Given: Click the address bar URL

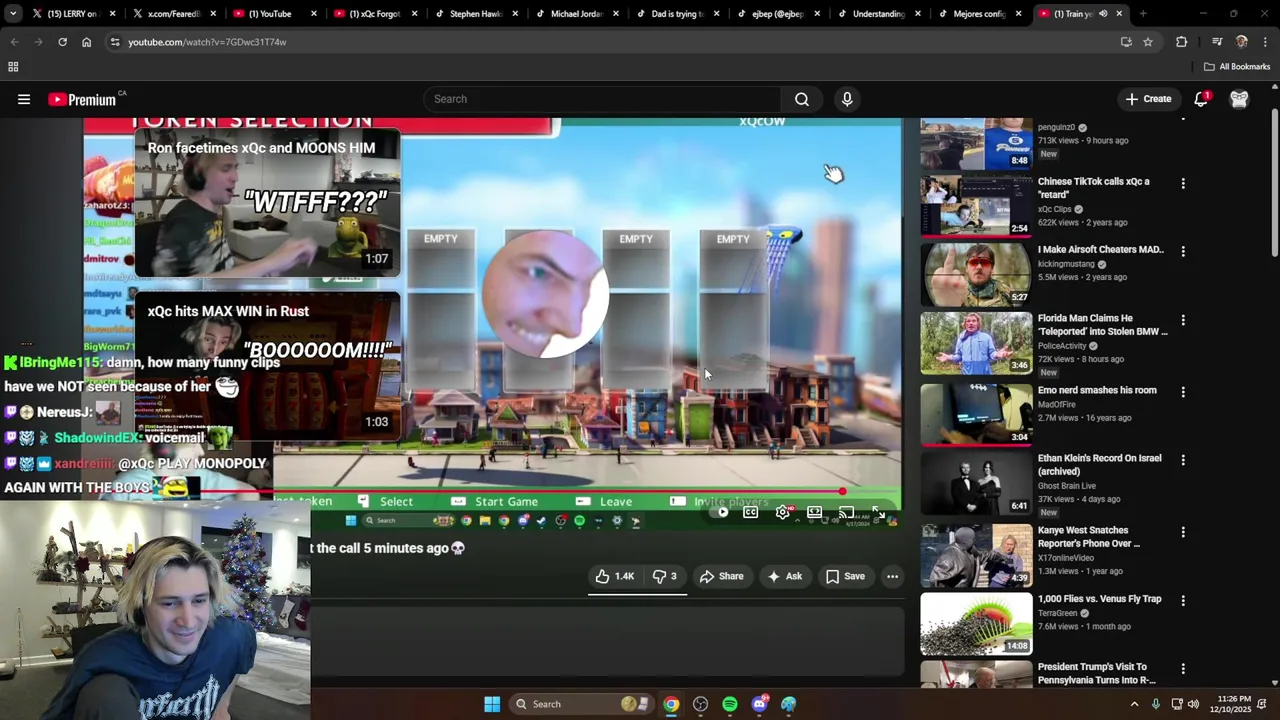Looking at the screenshot, I should (207, 42).
